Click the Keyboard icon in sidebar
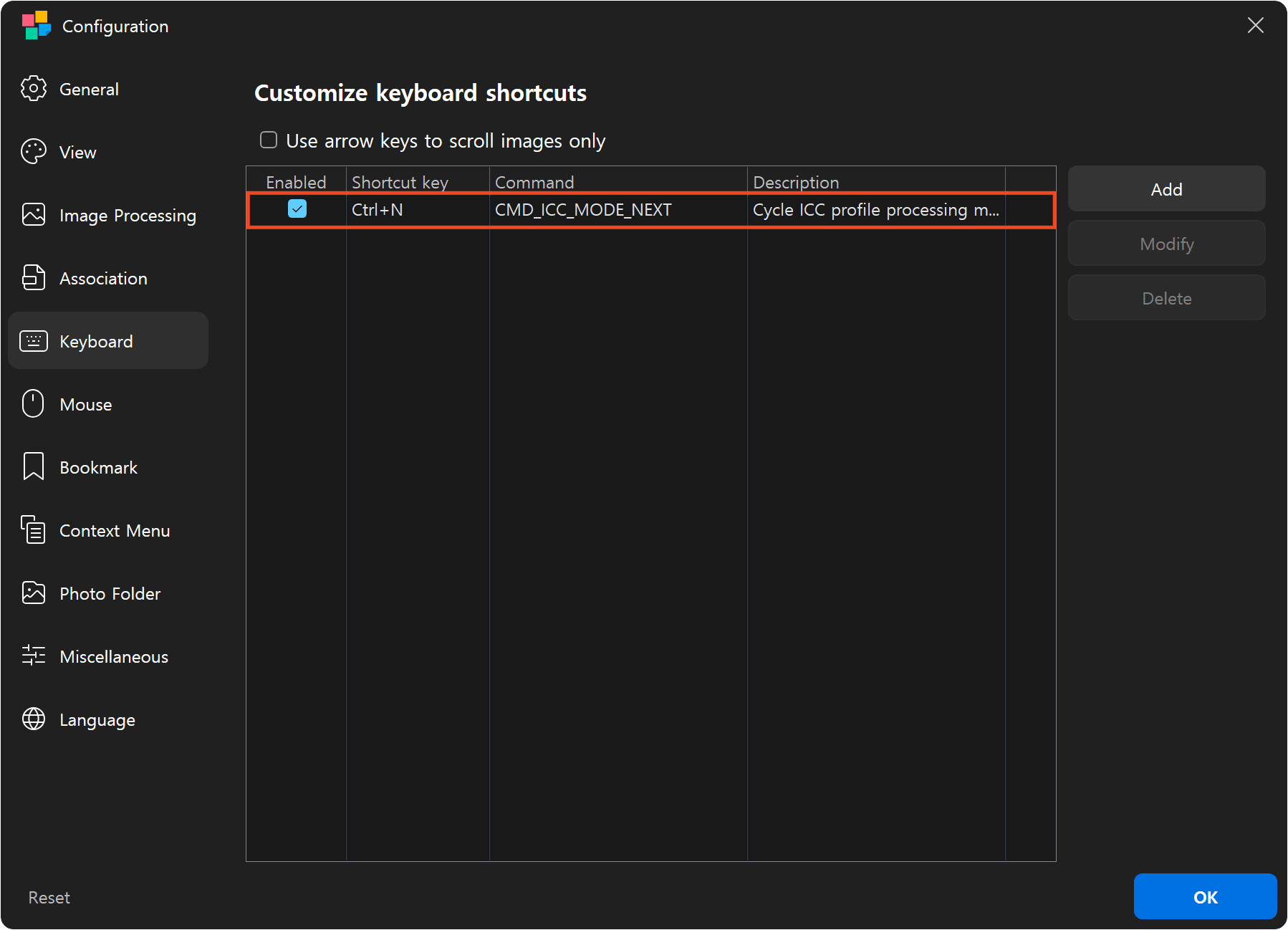 coord(34,341)
